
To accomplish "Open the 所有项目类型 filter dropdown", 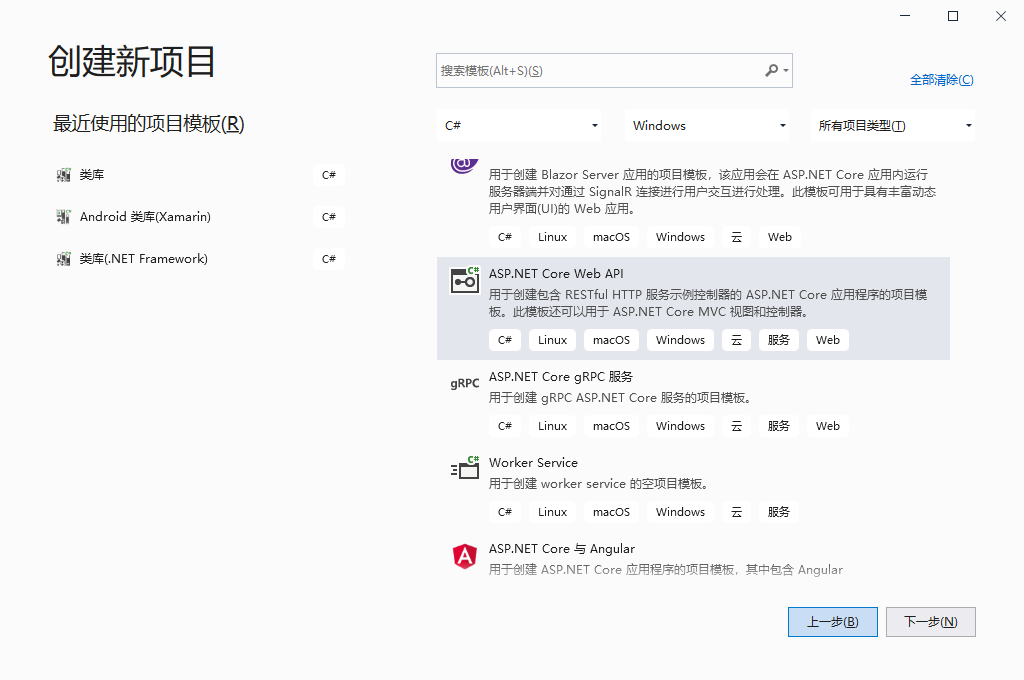I will [893, 125].
